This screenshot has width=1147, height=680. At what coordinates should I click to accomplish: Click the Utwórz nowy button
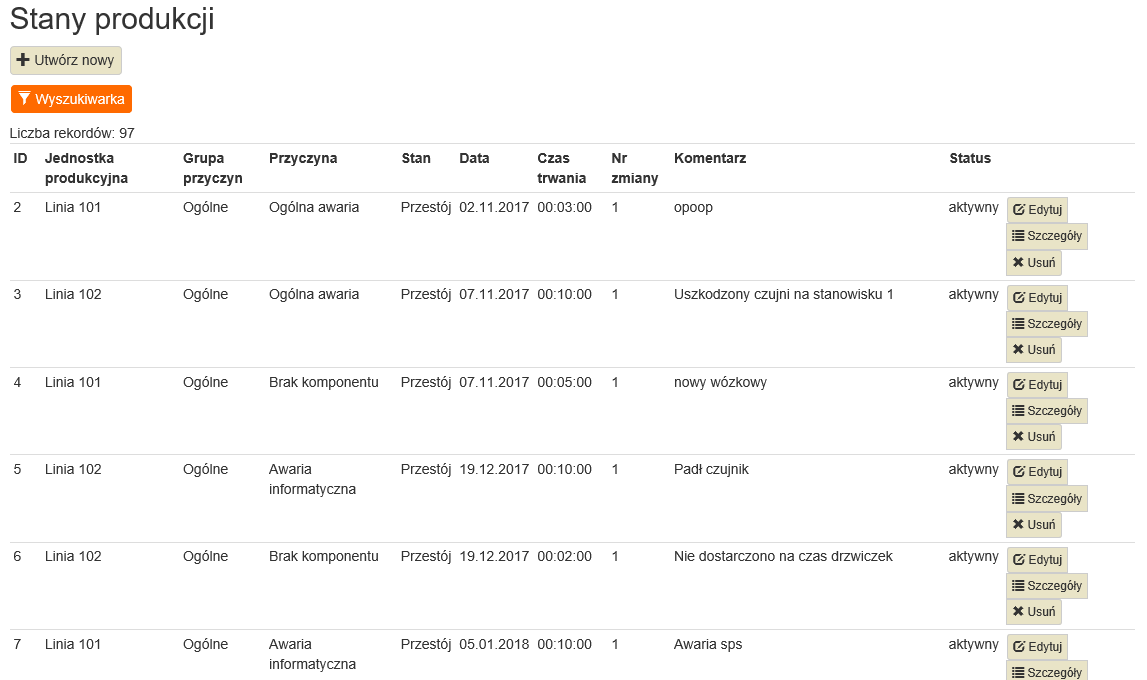tap(66, 60)
